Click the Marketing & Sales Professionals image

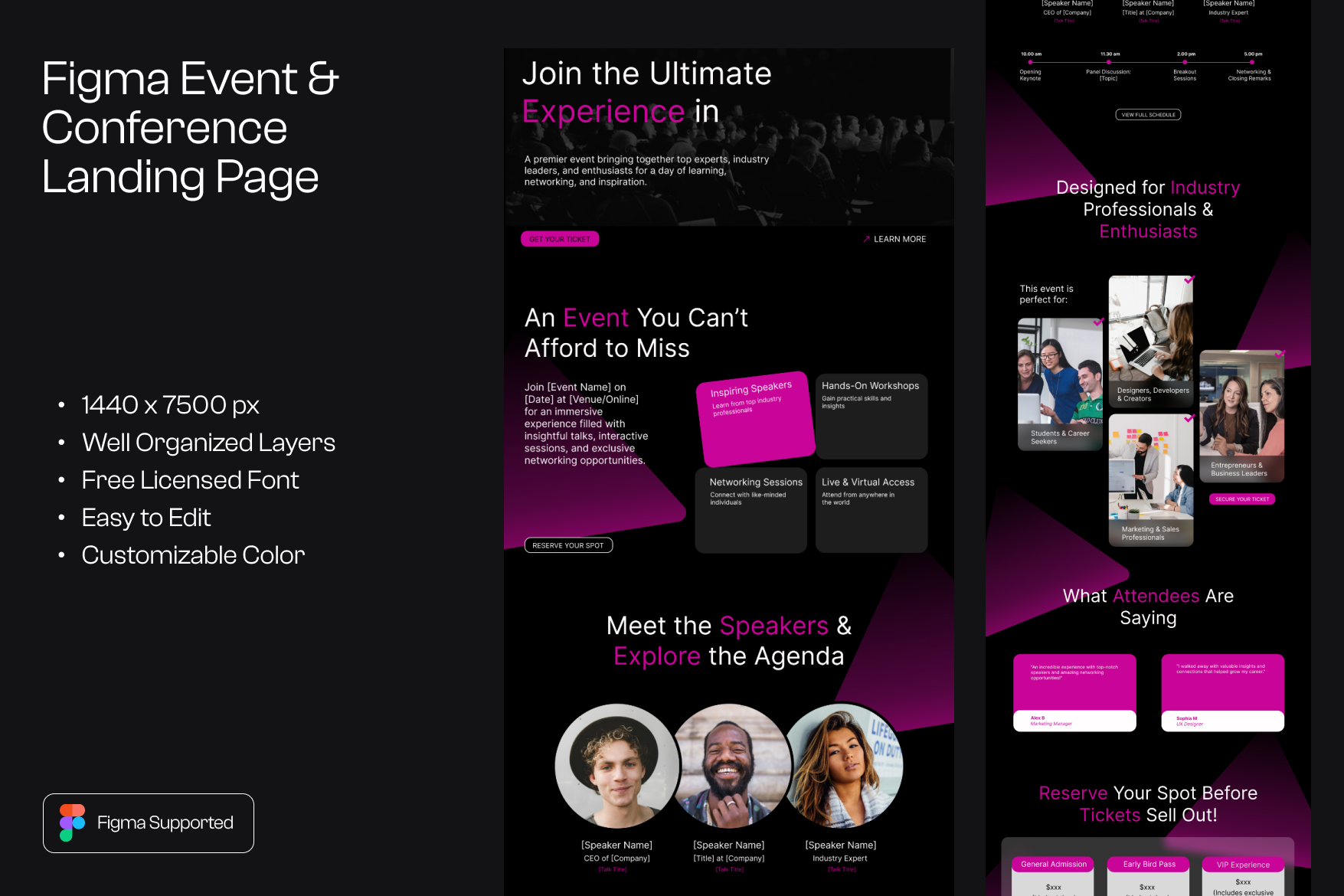click(1150, 480)
